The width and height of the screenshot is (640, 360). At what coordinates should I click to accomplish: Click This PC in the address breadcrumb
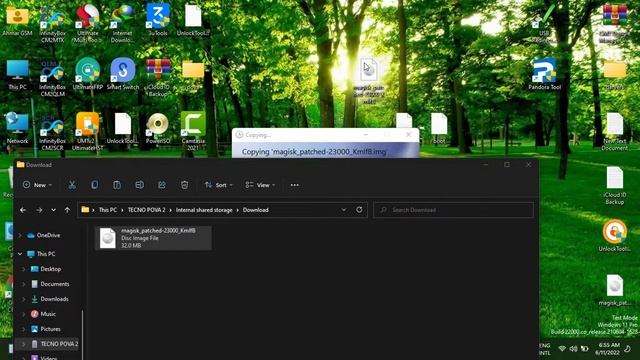click(108, 210)
